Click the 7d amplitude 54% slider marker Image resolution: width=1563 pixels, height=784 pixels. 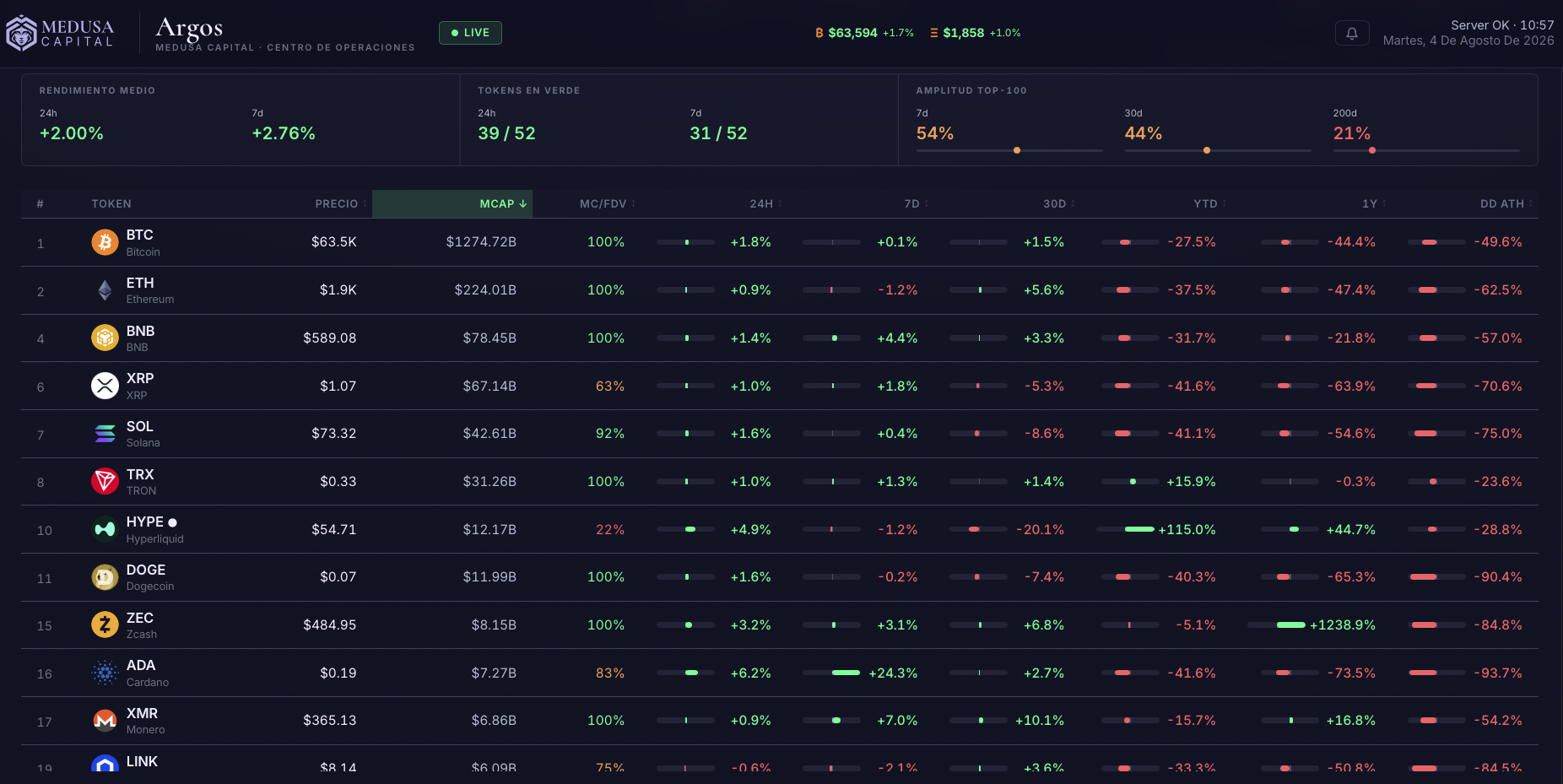click(x=1017, y=150)
